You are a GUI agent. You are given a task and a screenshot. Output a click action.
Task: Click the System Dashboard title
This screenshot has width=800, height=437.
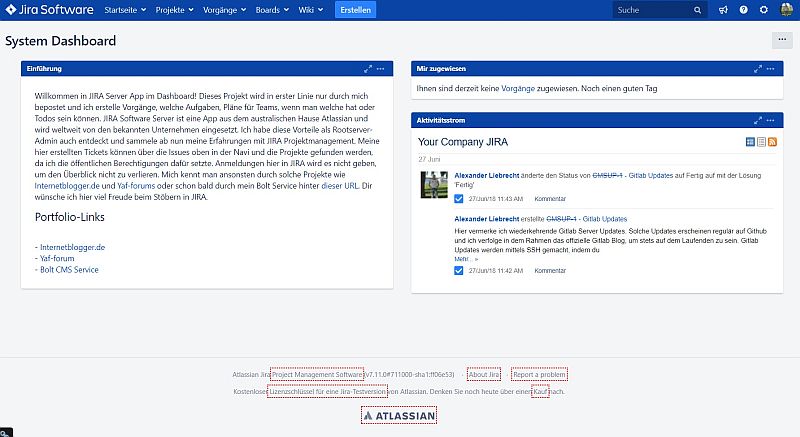pyautogui.click(x=60, y=41)
